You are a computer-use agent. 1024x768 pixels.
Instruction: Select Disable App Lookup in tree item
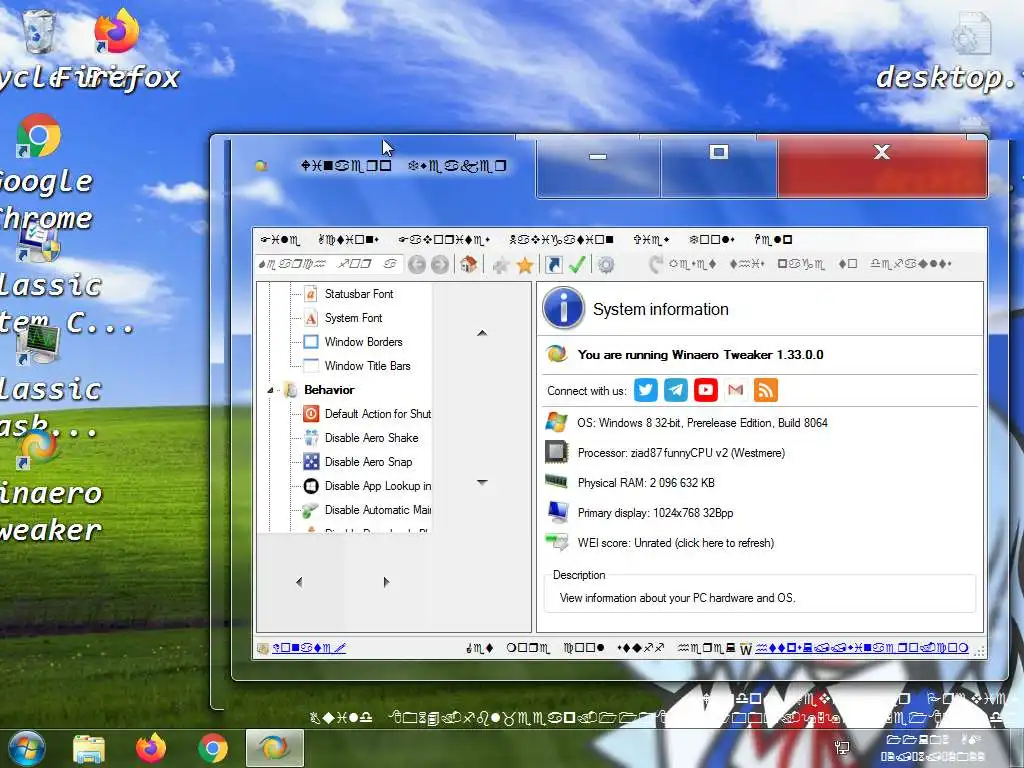(x=377, y=486)
